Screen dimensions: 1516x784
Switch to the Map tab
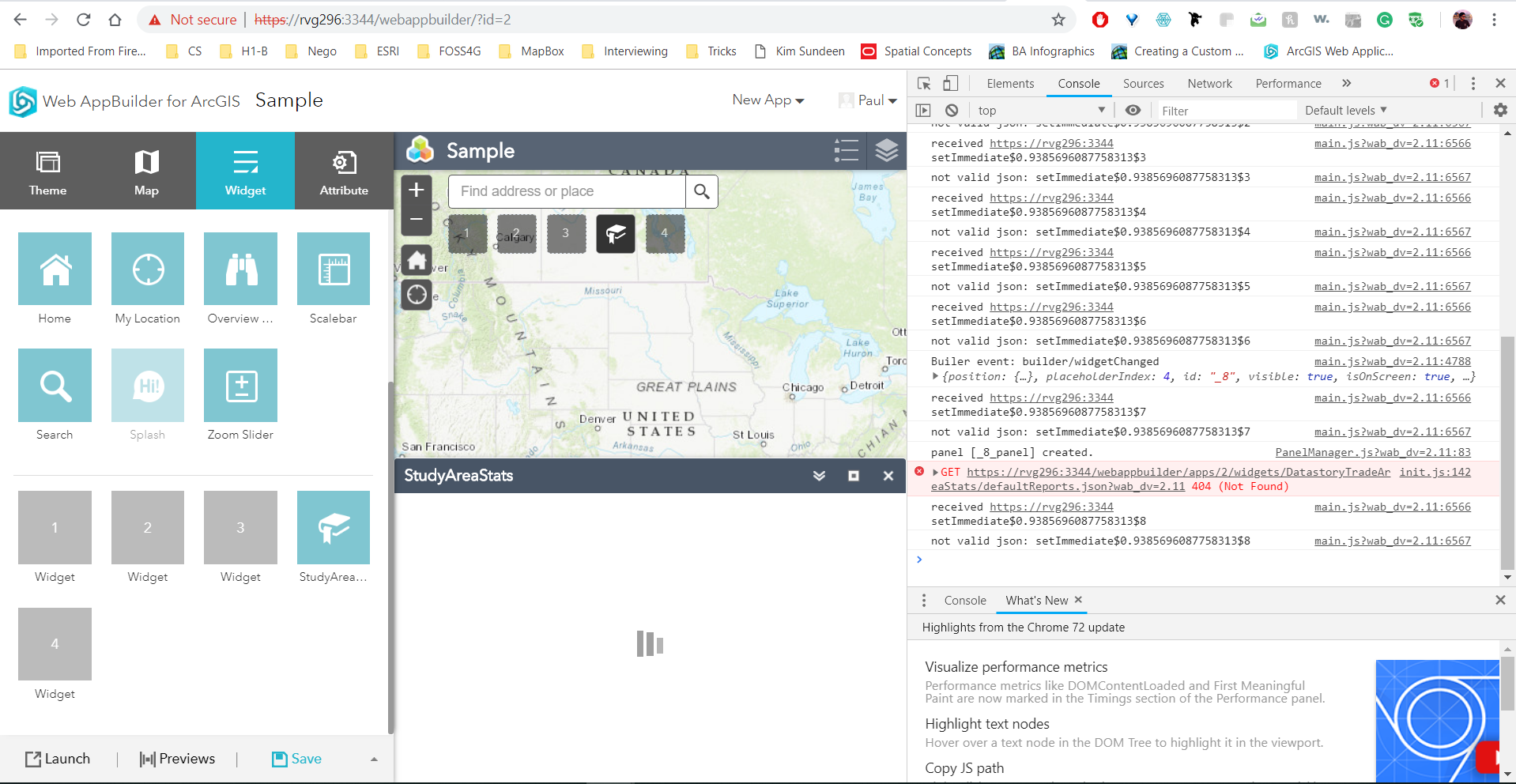tap(146, 171)
